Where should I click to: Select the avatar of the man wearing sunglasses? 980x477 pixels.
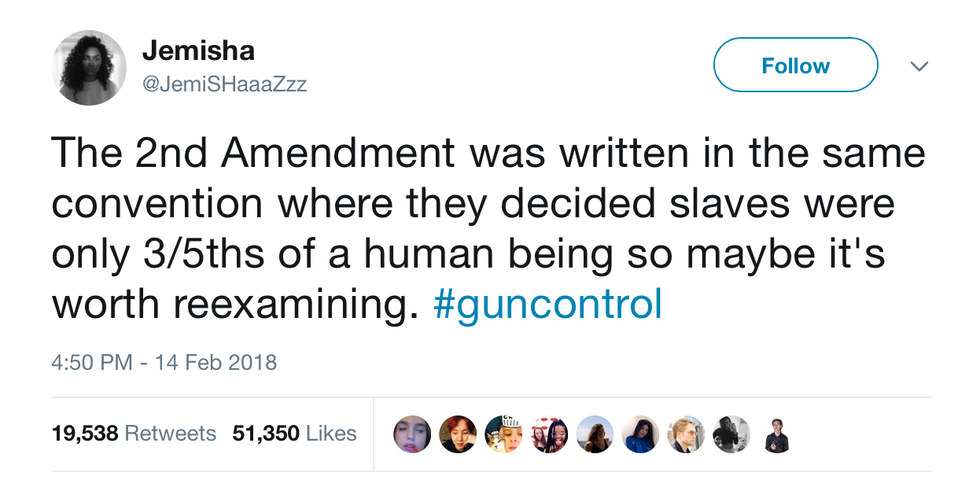point(686,434)
